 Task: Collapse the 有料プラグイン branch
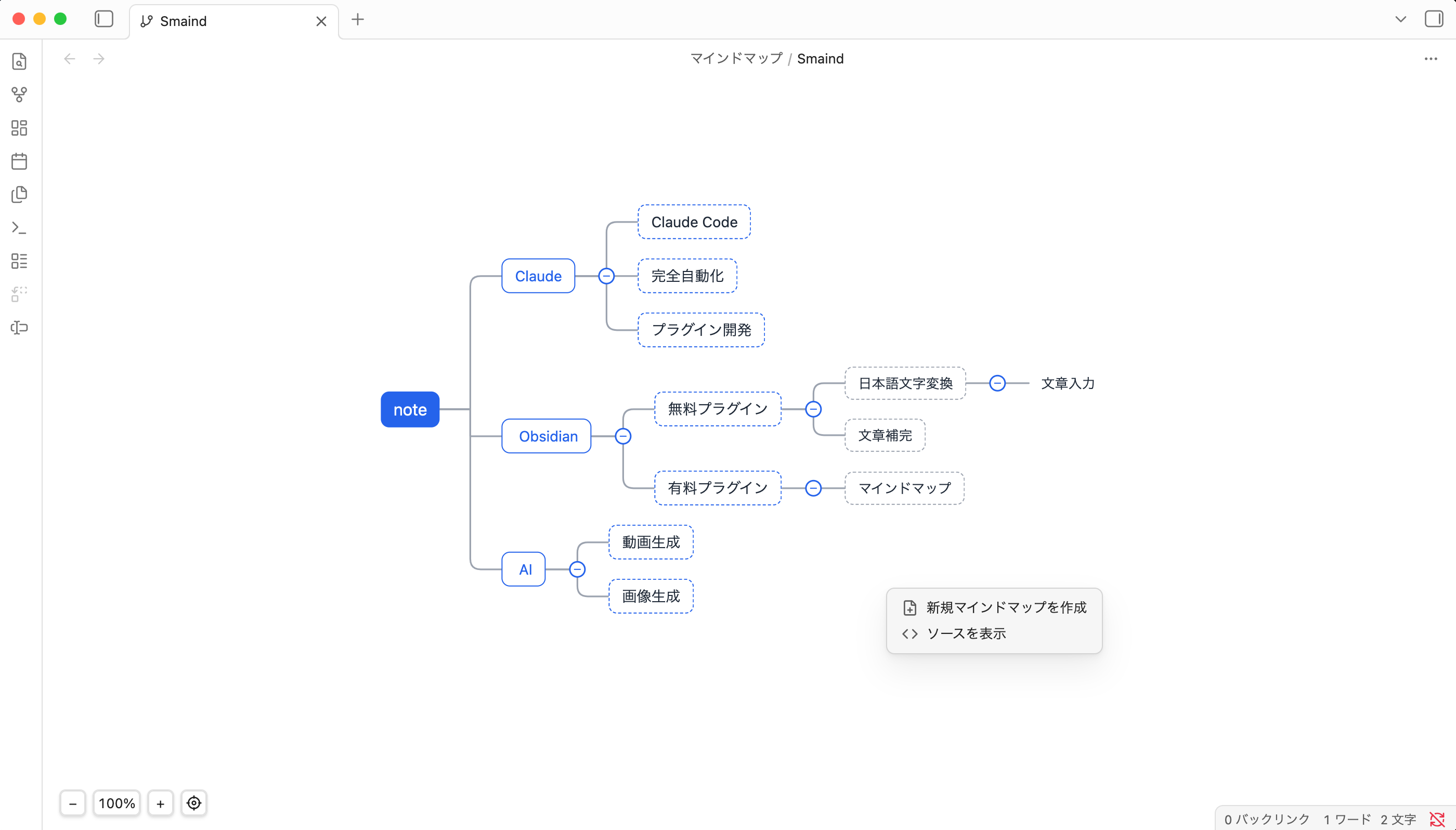(x=813, y=488)
